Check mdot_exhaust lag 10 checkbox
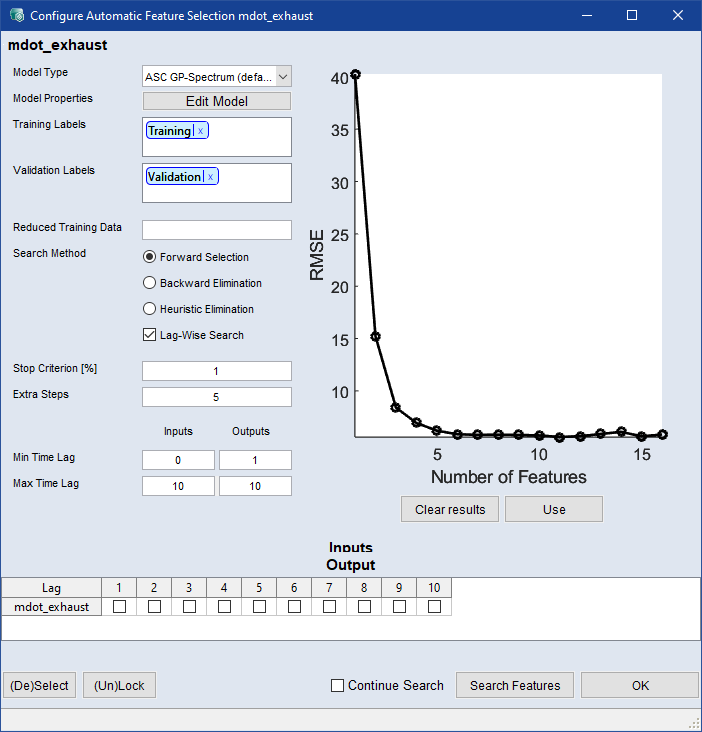 tap(434, 607)
